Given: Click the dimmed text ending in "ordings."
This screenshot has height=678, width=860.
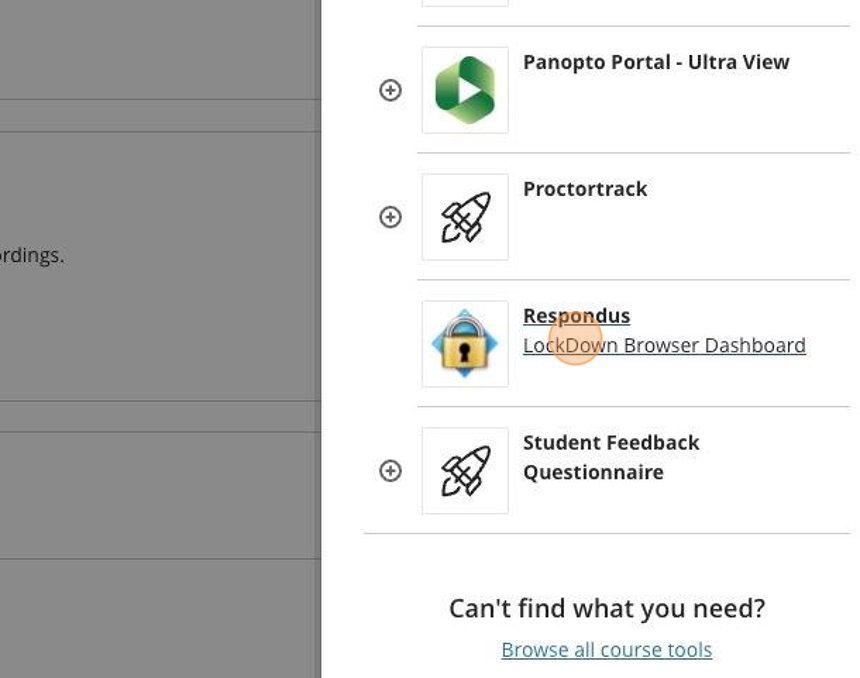Looking at the screenshot, I should pos(32,256).
